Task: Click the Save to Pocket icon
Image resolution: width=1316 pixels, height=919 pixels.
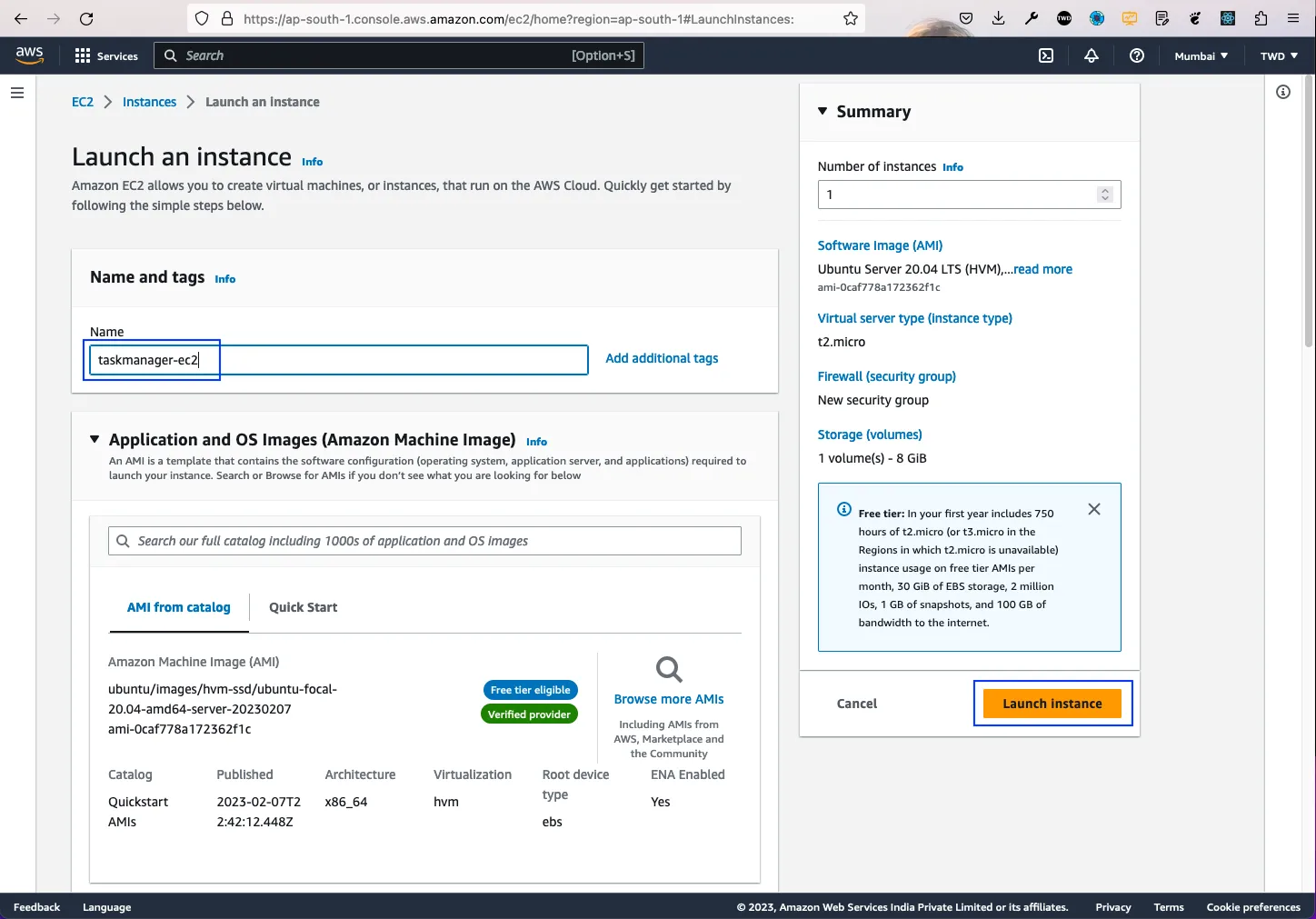Action: (x=966, y=18)
